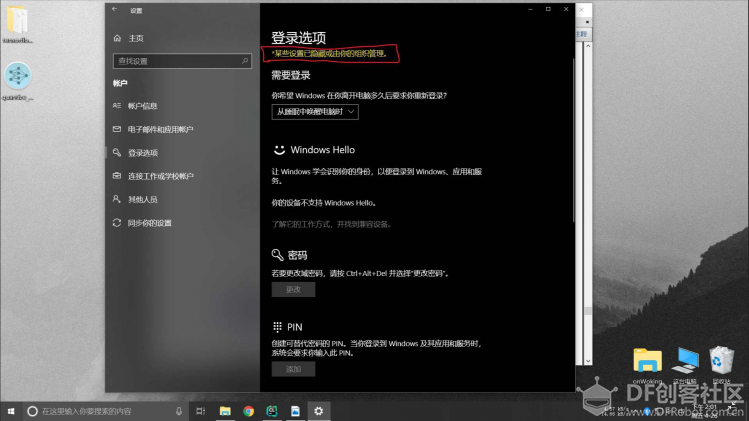This screenshot has width=749, height=421.
Task: Click the 密码 key icon
Action: (278, 255)
